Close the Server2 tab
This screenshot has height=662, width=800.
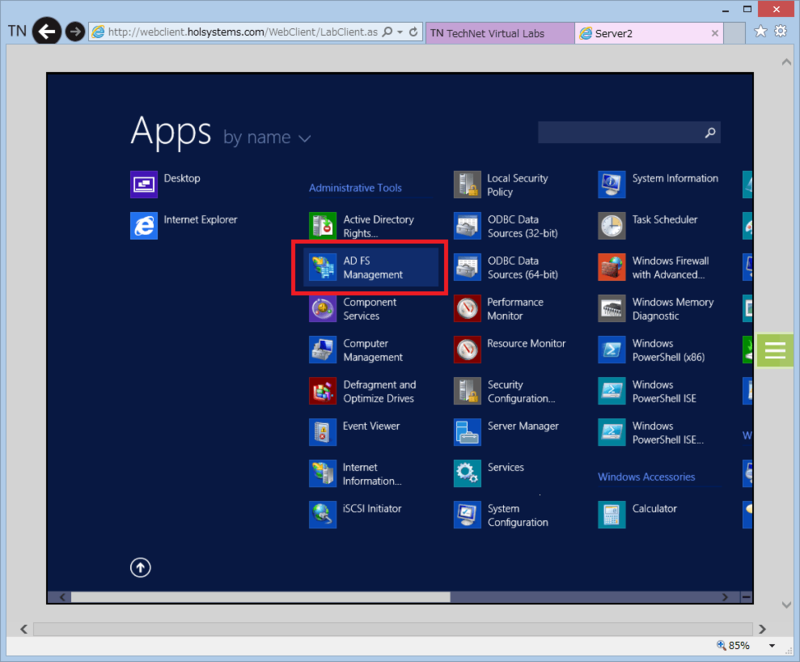pos(715,33)
